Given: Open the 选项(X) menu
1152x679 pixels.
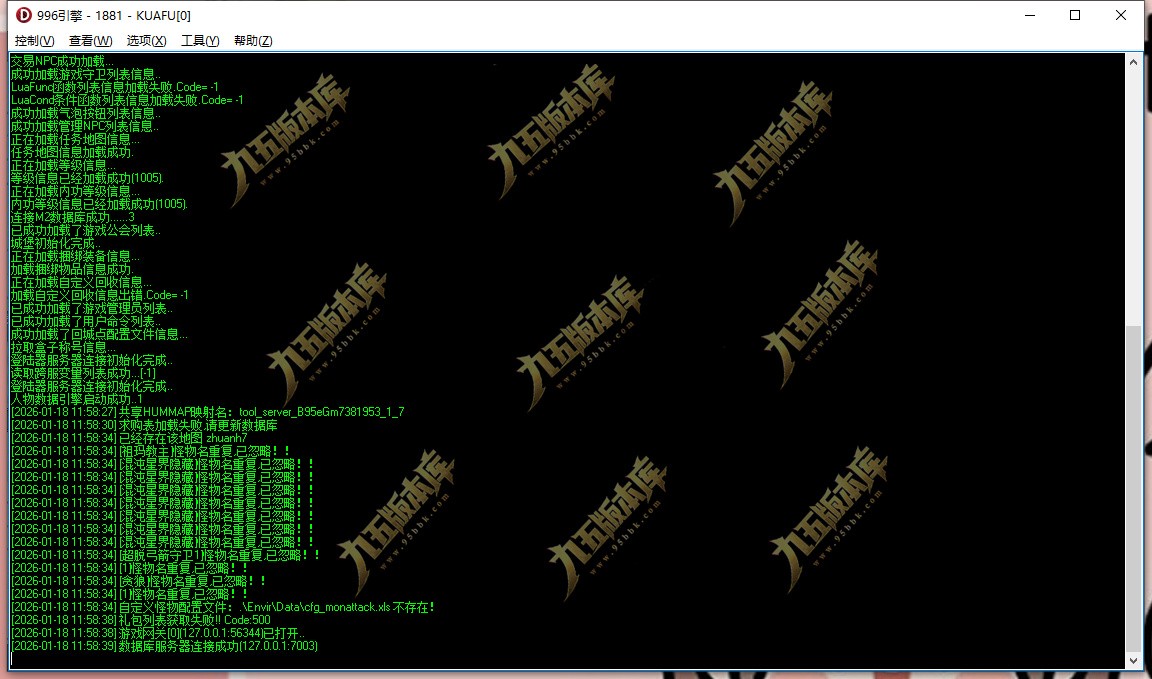Looking at the screenshot, I should point(146,40).
